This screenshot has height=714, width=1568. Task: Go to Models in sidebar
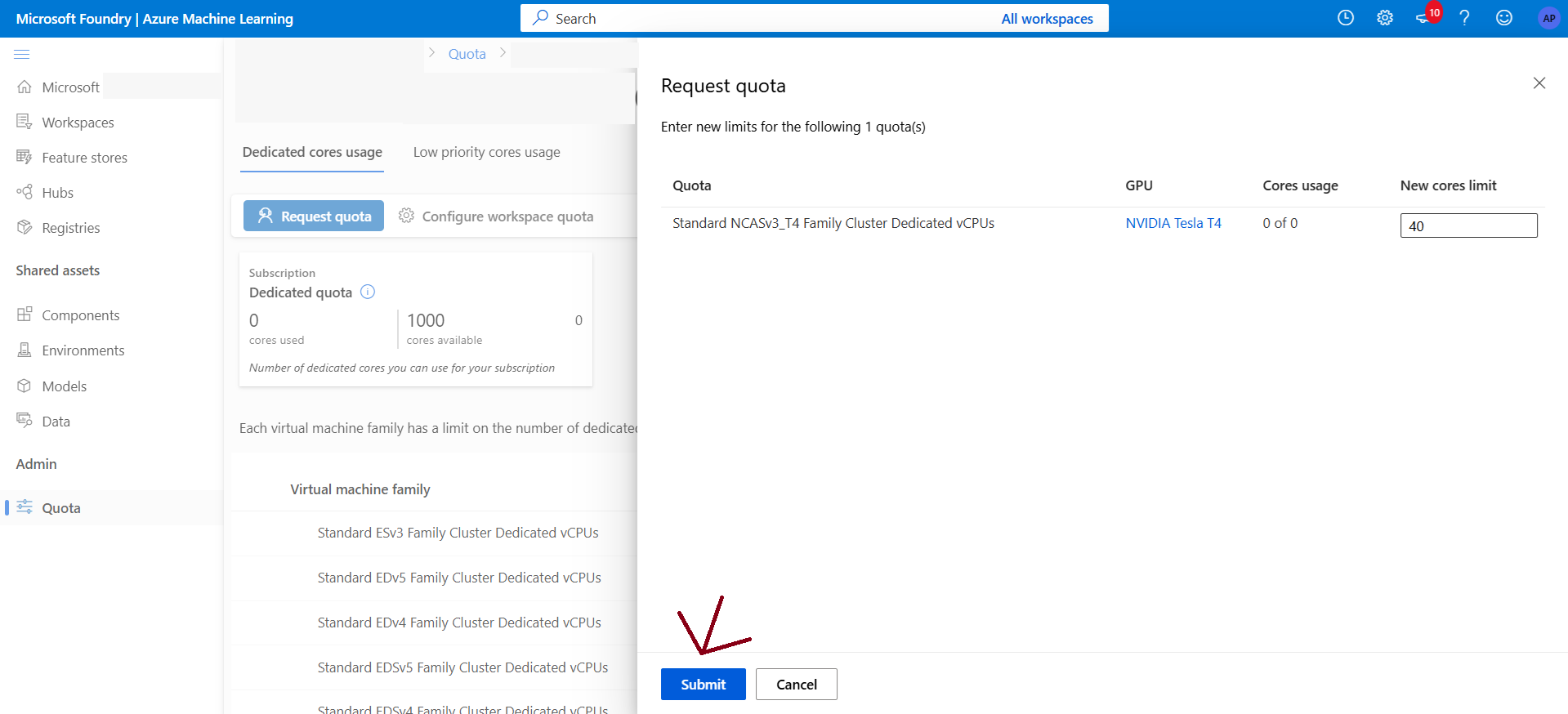(65, 386)
